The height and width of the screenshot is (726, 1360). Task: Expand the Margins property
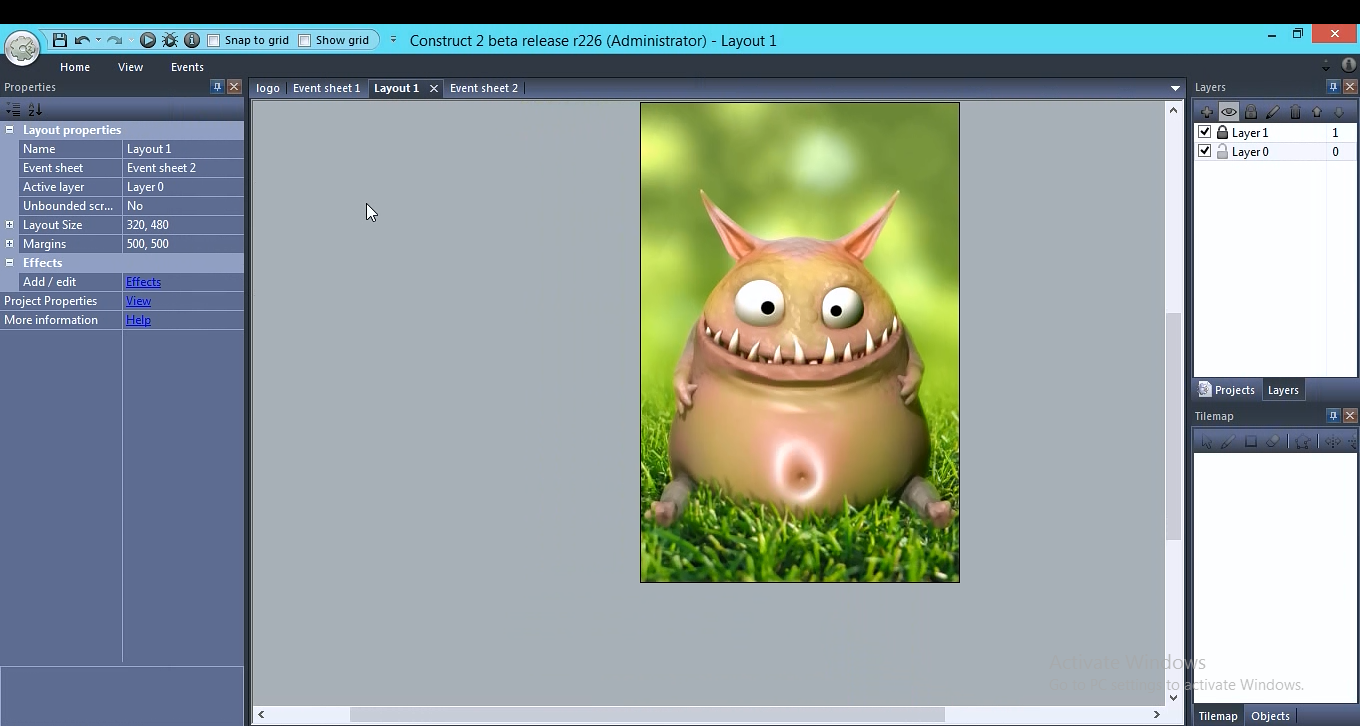[x=9, y=244]
